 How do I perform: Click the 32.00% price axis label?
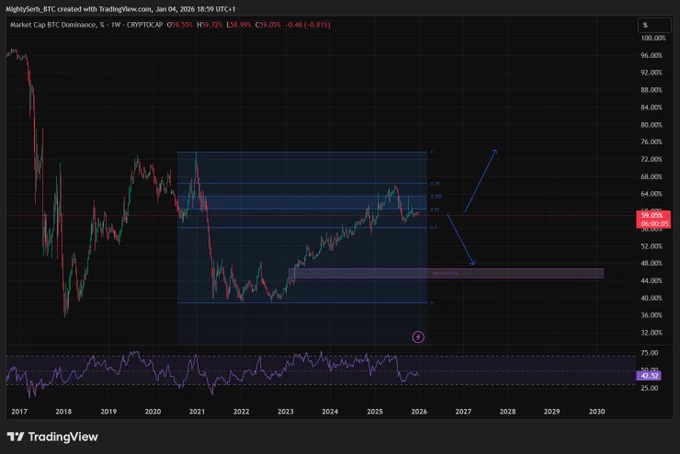click(651, 333)
